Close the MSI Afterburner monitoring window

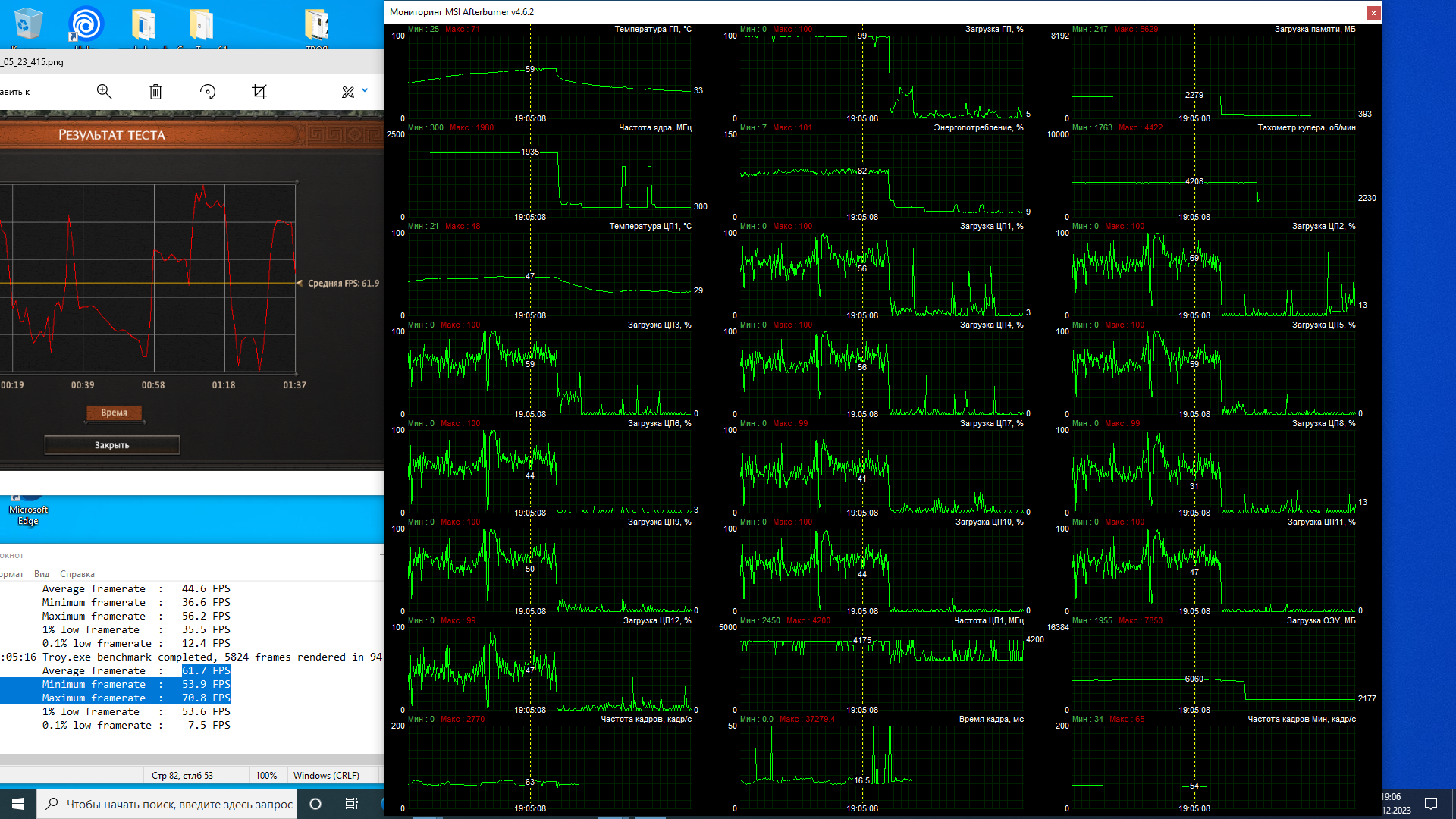click(x=1373, y=12)
